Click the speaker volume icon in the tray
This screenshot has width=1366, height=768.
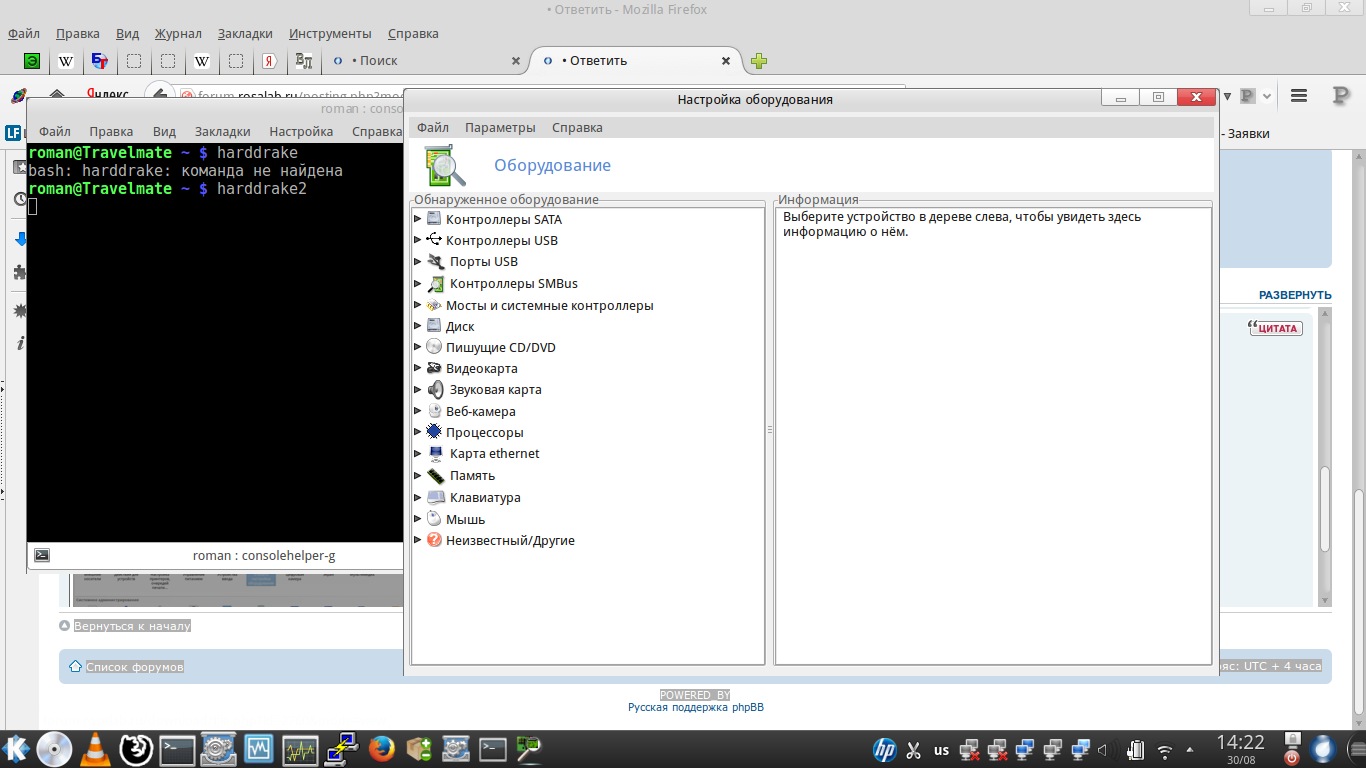click(x=1104, y=750)
